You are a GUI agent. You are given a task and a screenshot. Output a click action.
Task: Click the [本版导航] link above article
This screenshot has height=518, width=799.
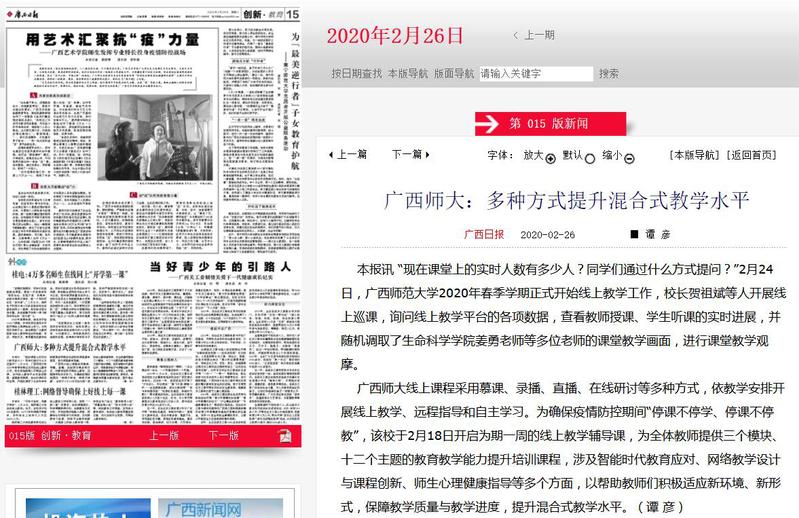694,155
